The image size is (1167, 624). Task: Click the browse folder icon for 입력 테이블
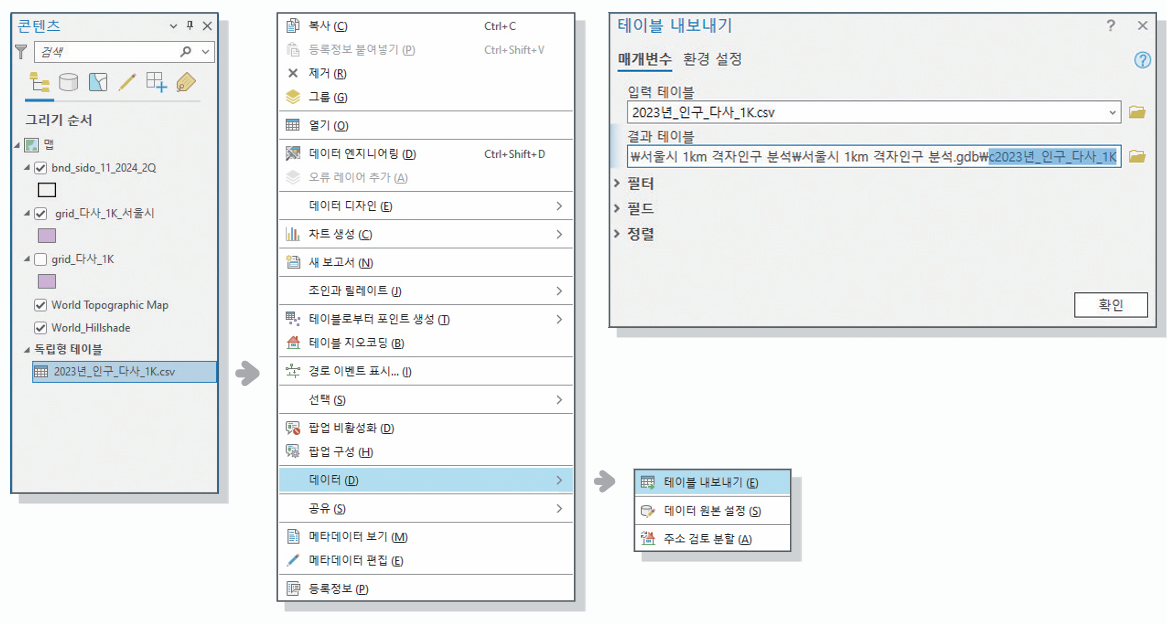[1136, 112]
